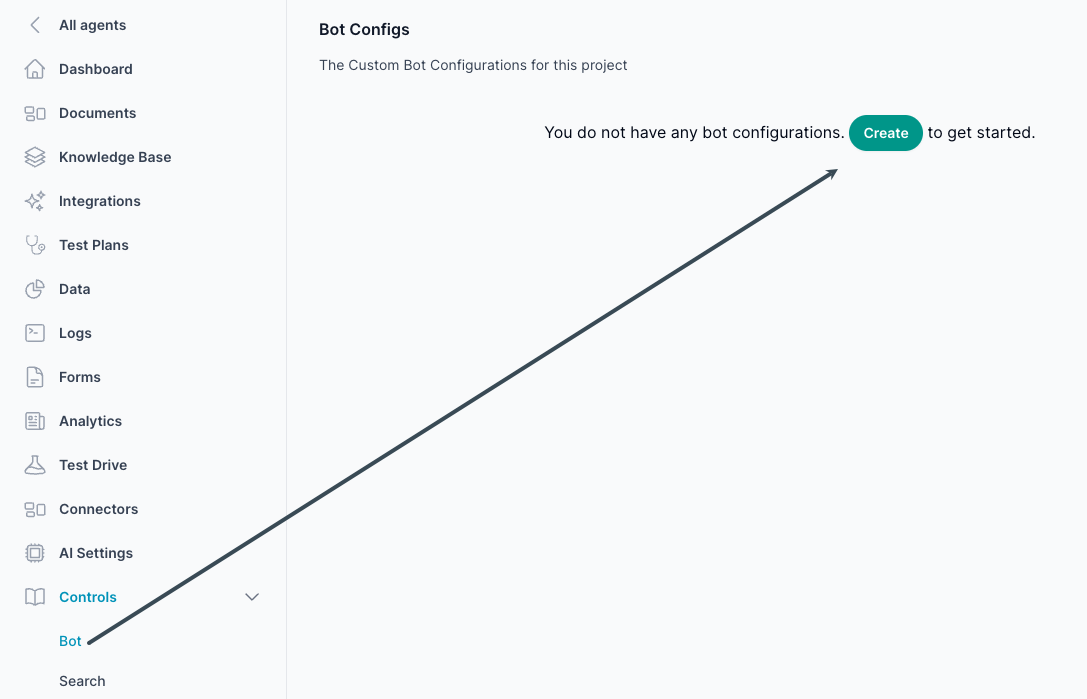This screenshot has height=699, width=1087.
Task: Click the Integrations sparkle icon
Action: [x=35, y=201]
